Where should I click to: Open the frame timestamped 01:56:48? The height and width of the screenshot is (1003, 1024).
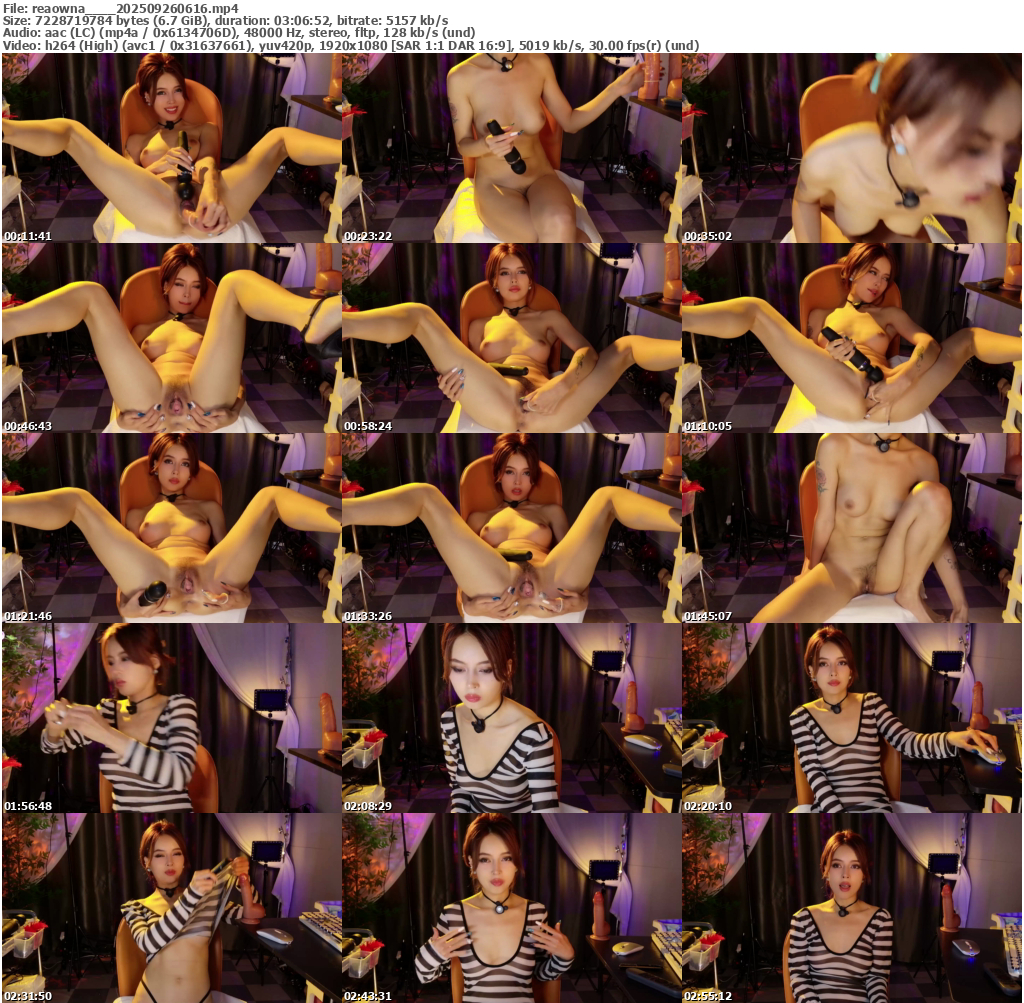point(171,718)
